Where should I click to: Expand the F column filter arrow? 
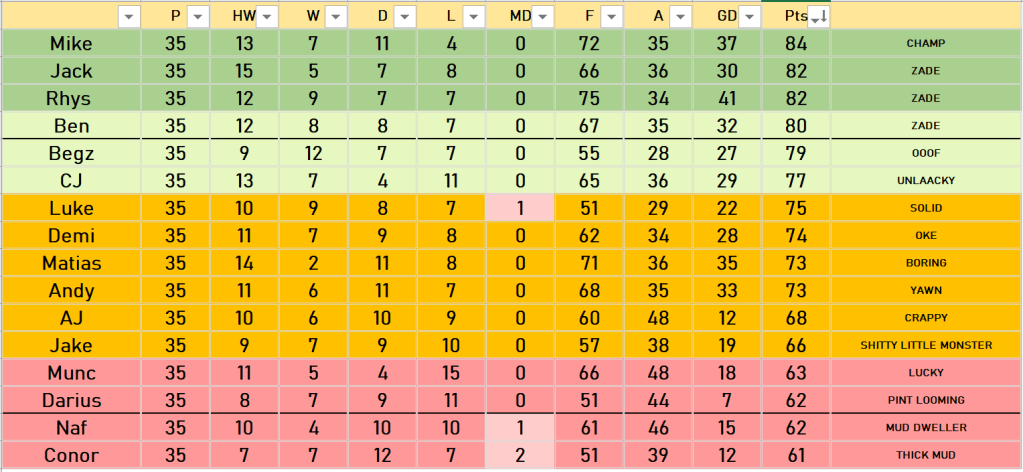(612, 16)
